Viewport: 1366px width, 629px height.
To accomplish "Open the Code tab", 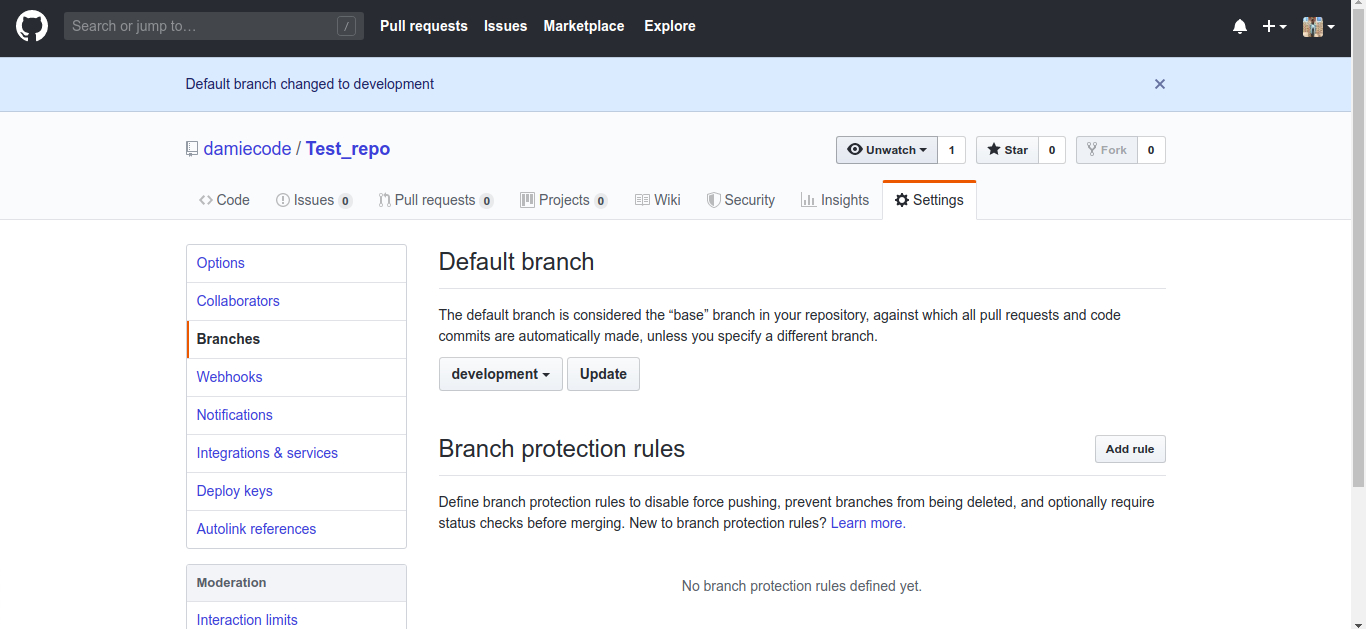I will (224, 200).
